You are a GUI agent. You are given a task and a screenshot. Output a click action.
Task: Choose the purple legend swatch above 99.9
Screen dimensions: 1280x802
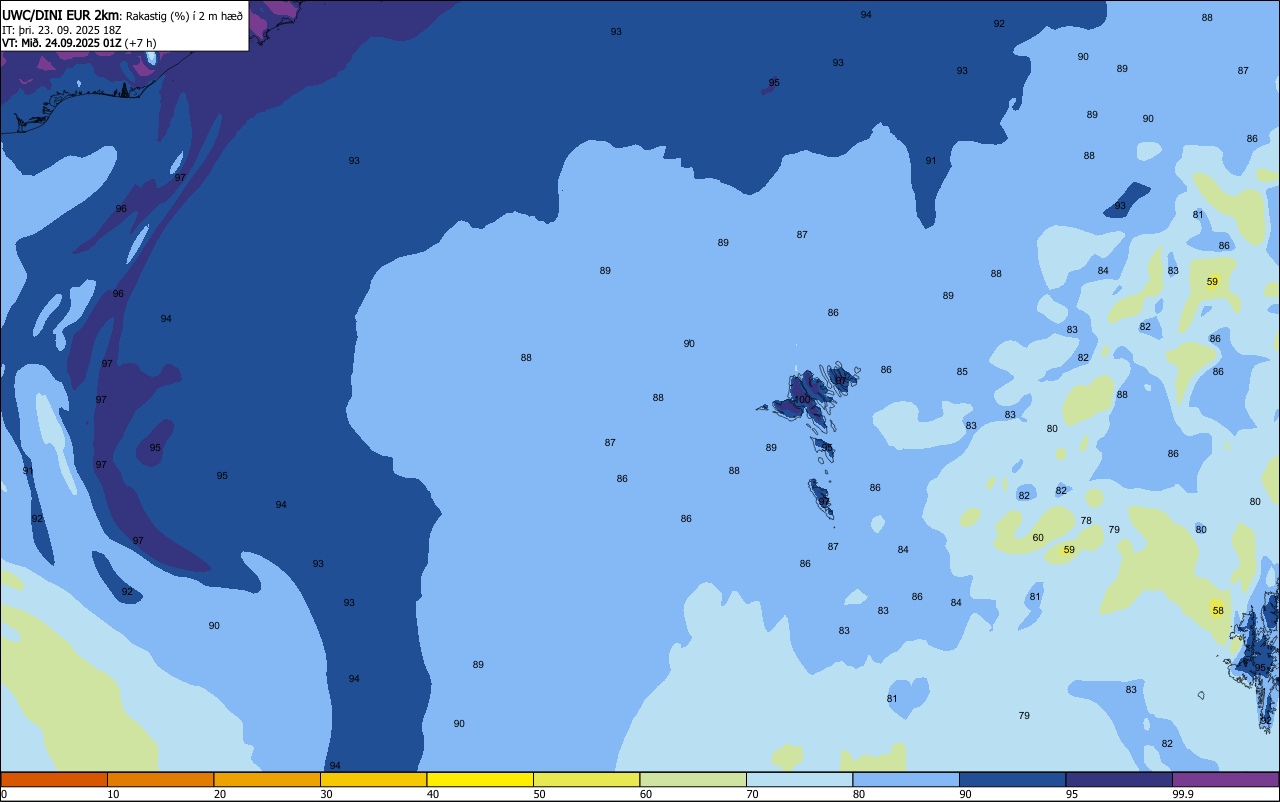point(1225,779)
